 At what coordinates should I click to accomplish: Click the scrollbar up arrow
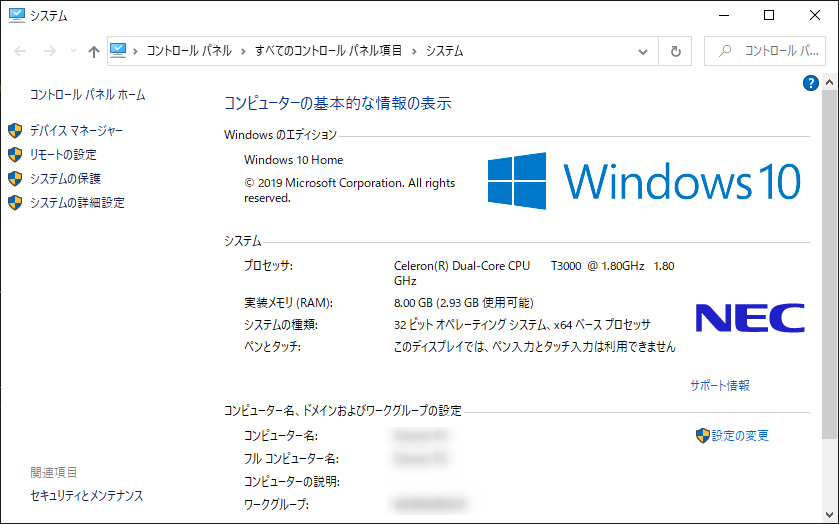[x=829, y=82]
